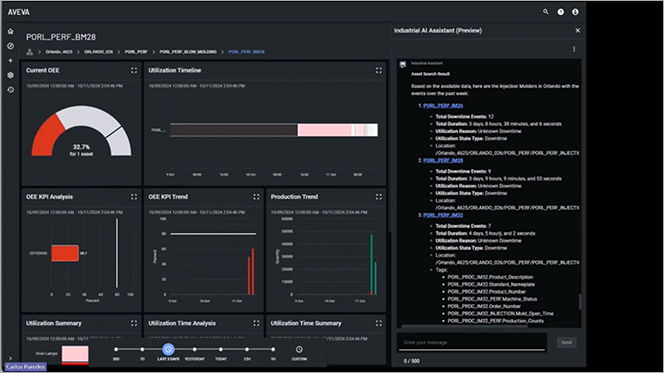Image resolution: width=664 pixels, height=373 pixels.
Task: Maximize the Utilization Timeline widget
Action: pos(379,70)
